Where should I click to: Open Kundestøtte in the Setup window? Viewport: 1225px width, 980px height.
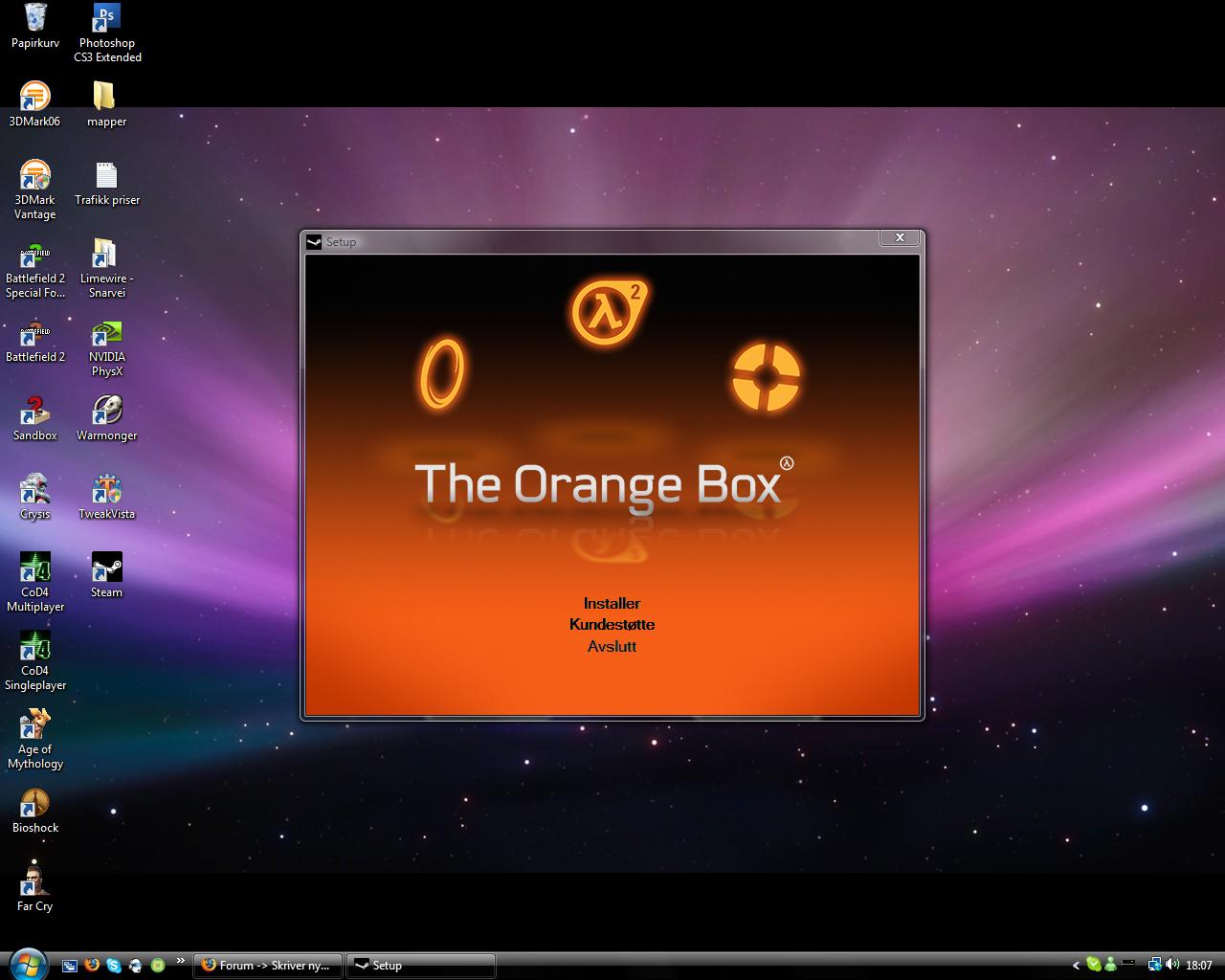612,624
